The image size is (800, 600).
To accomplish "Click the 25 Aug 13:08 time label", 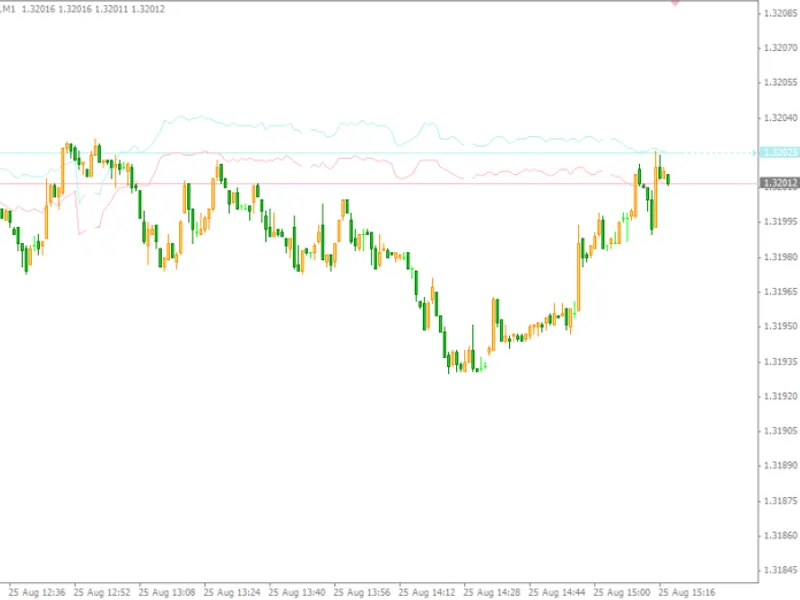I will pyautogui.click(x=167, y=592).
